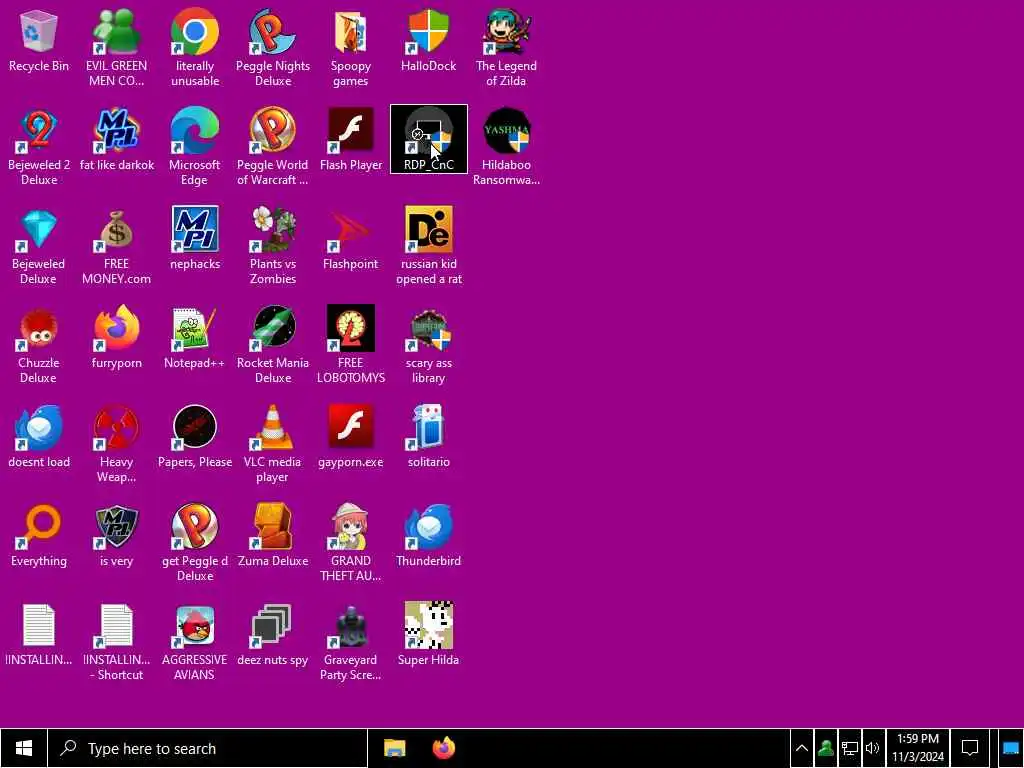
Task: Click the Type here to search box
Action: pyautogui.click(x=208, y=748)
